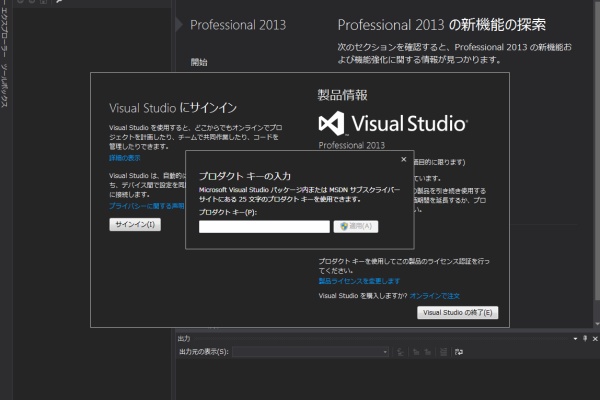Open the output panel window position menu arrow

pyautogui.click(x=574, y=339)
